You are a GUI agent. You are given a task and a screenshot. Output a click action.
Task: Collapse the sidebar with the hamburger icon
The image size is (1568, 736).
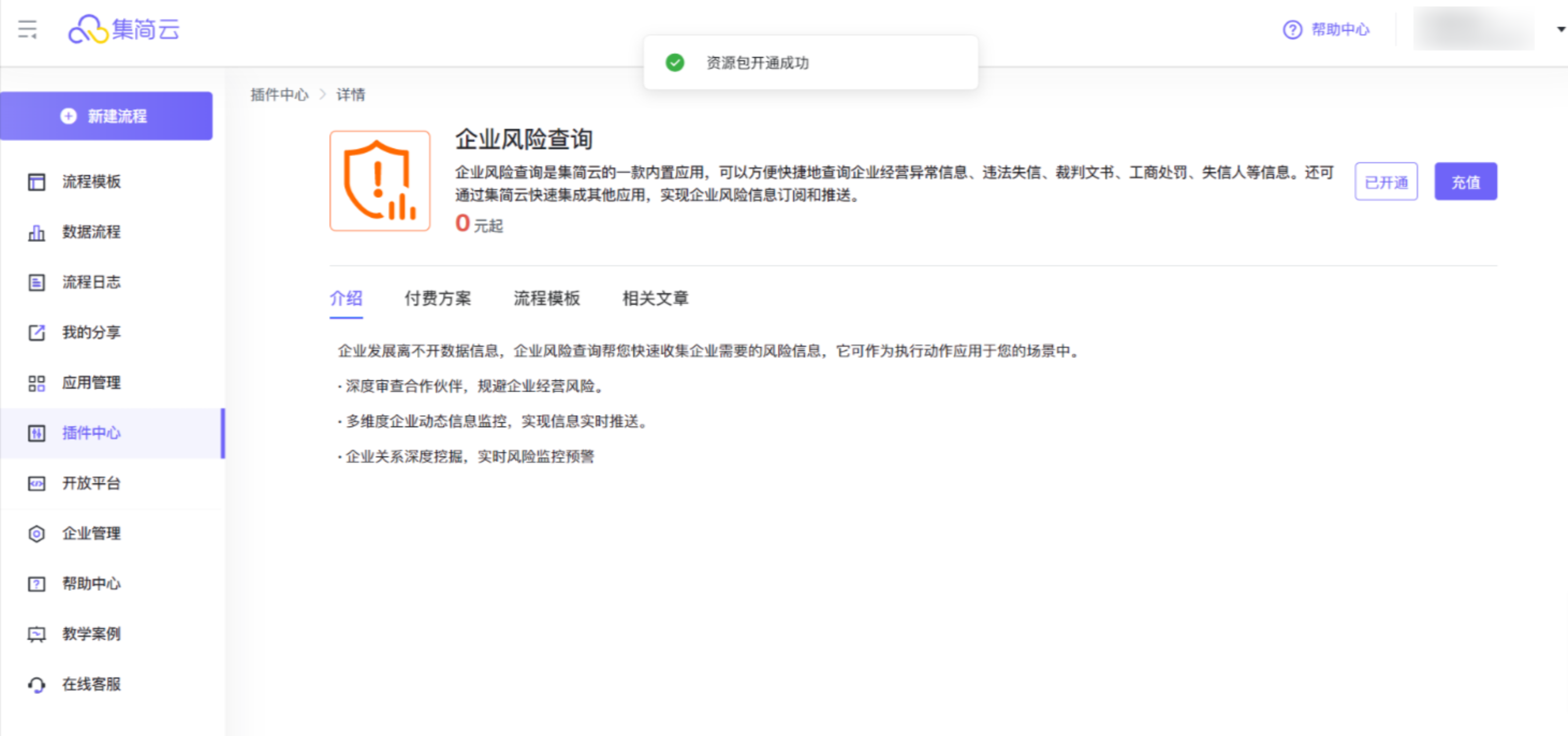[27, 29]
